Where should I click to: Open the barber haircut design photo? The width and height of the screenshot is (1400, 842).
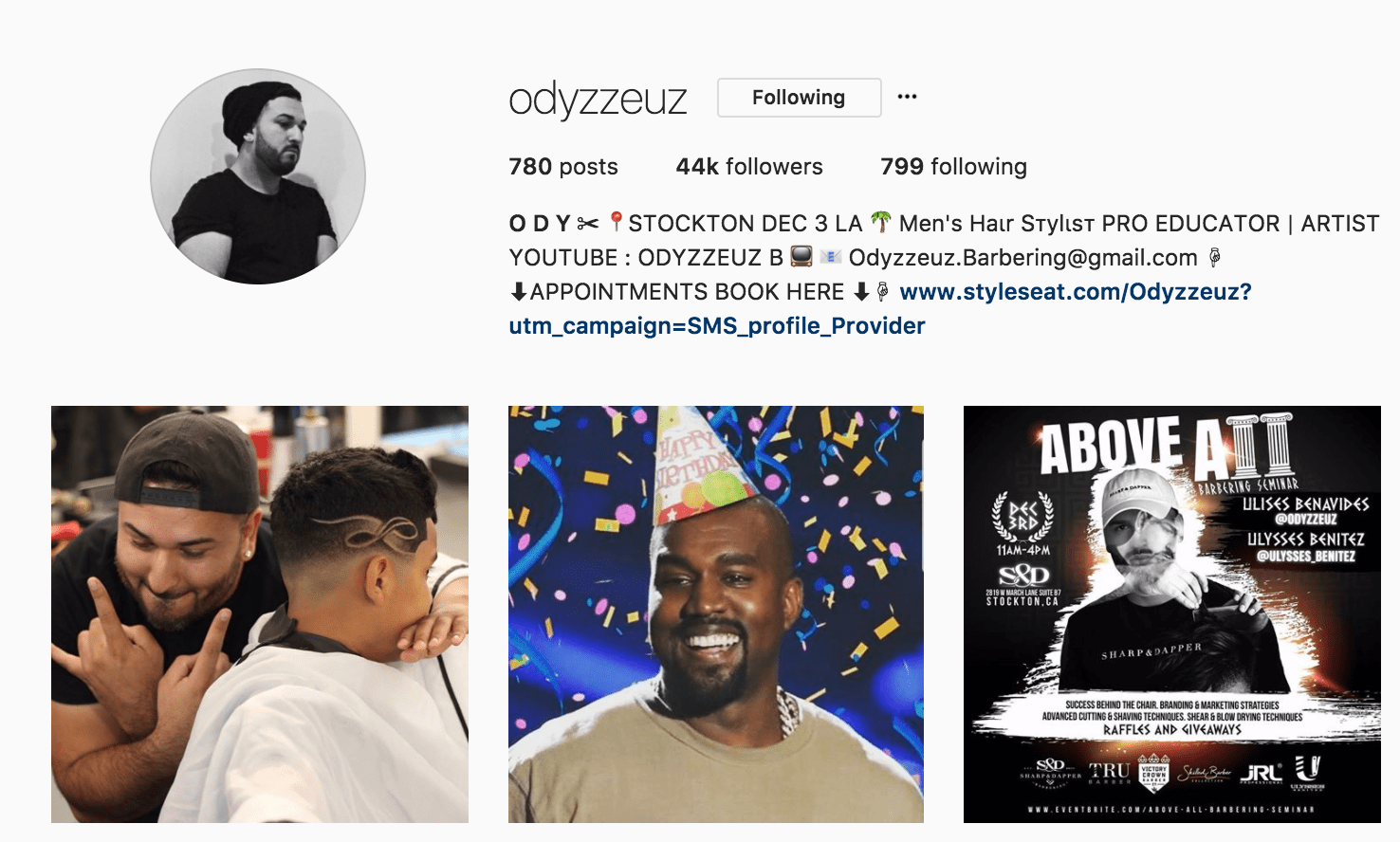pyautogui.click(x=260, y=614)
